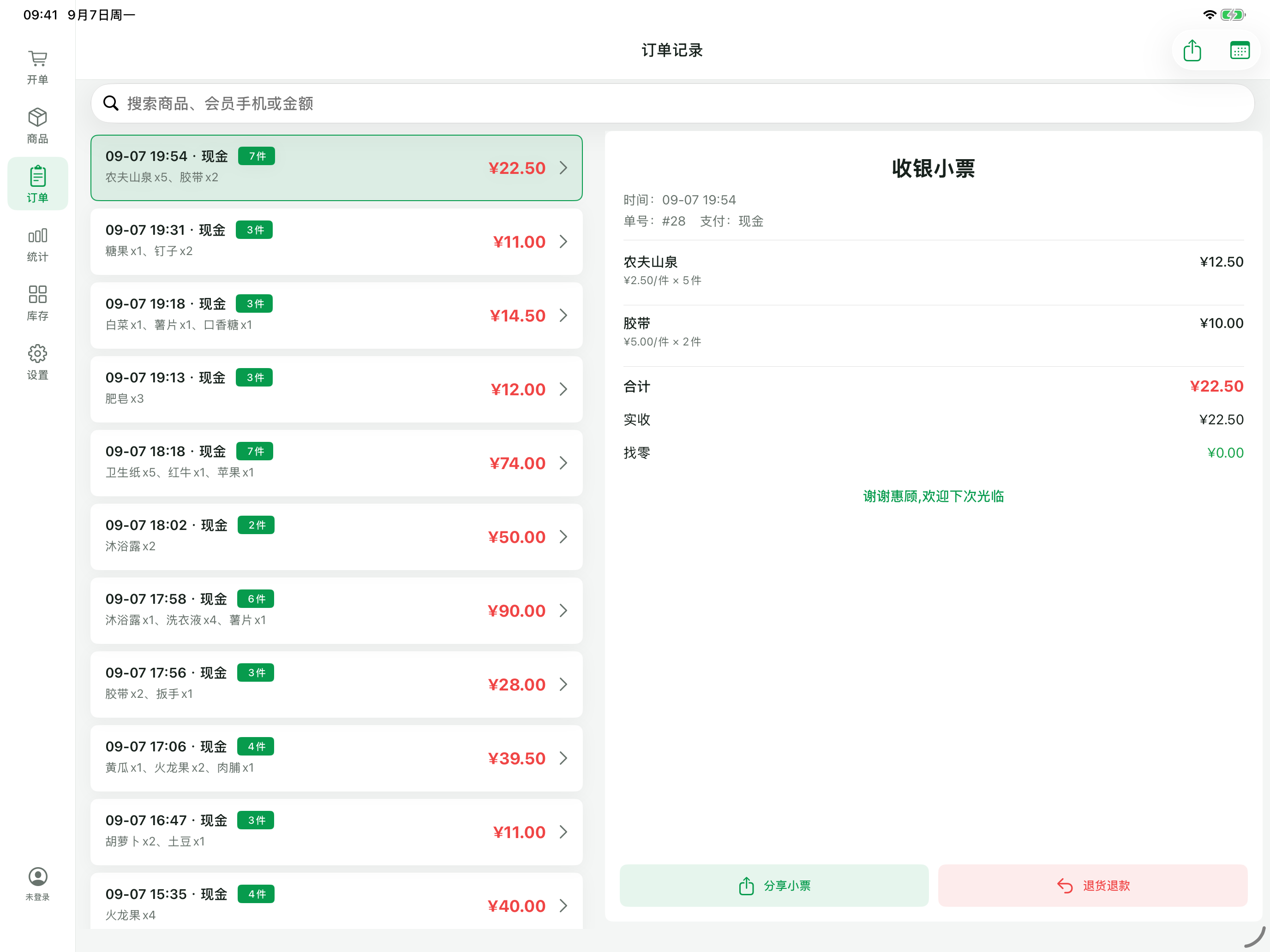This screenshot has height=952, width=1270.
Task: Click the 2件 badge on 18:02 order
Action: click(x=256, y=525)
